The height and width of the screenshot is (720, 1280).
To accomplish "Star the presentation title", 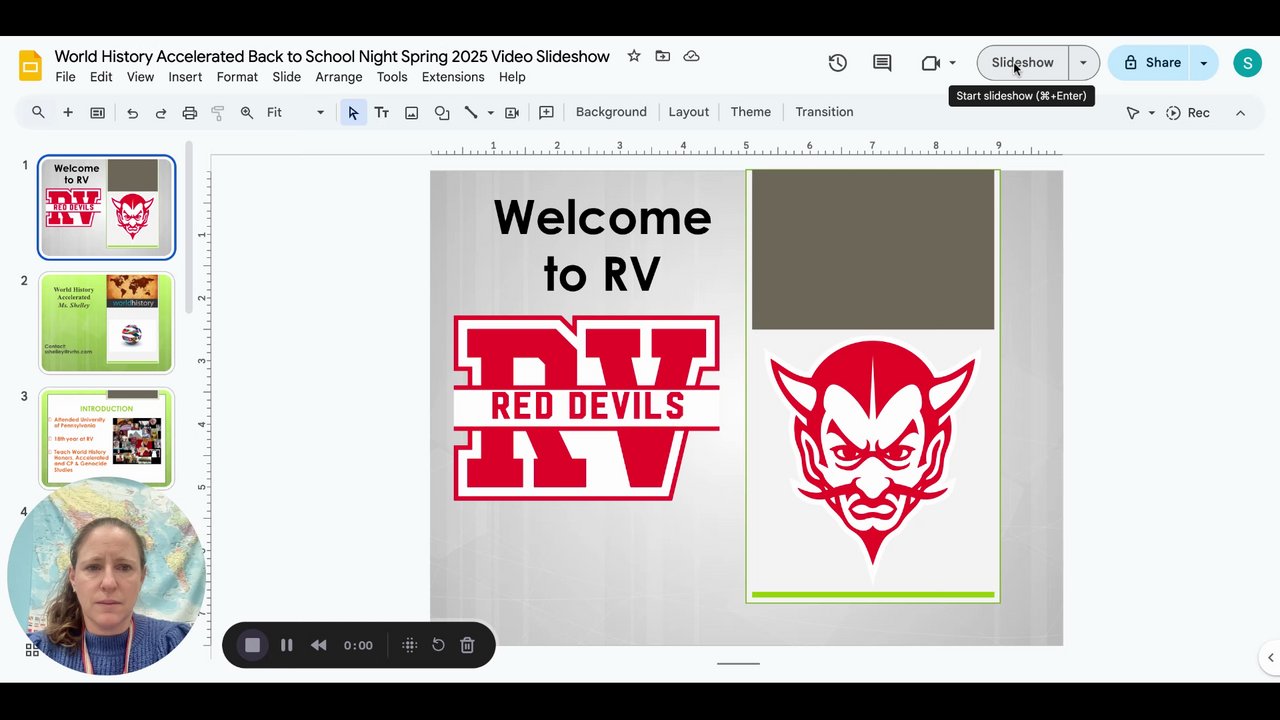I will 634,56.
